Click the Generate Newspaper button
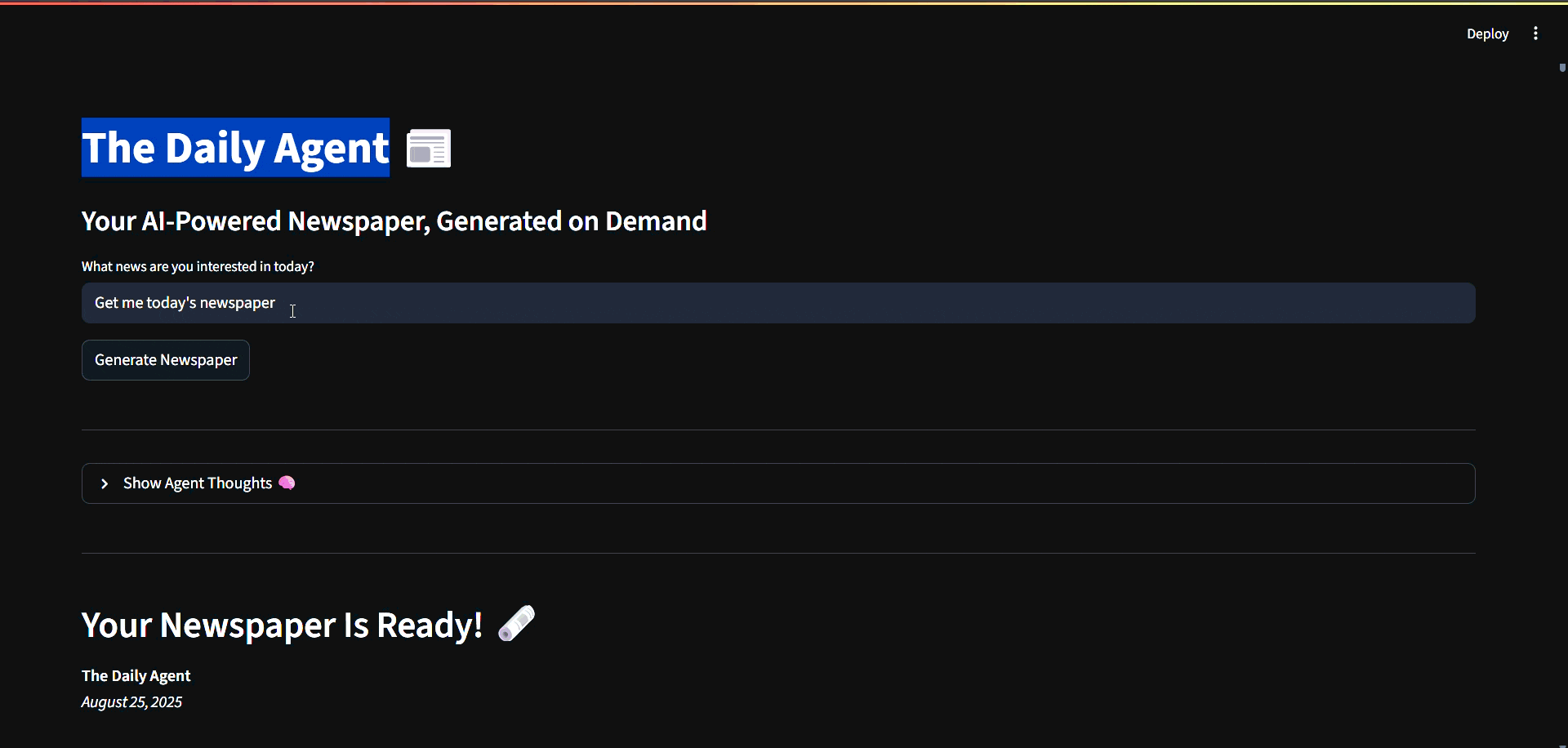The image size is (1568, 748). [166, 360]
